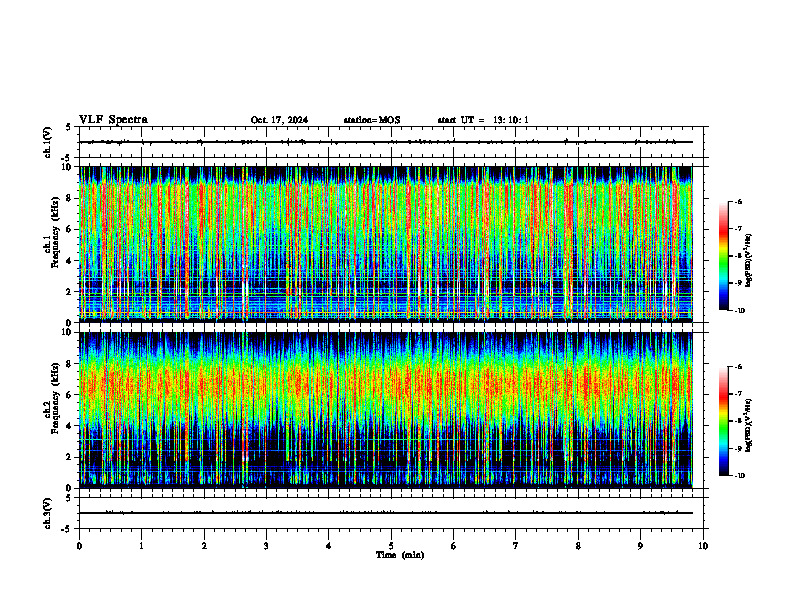The width and height of the screenshot is (792, 612).
Task: Click time axis tick label "7"
Action: [x=516, y=546]
